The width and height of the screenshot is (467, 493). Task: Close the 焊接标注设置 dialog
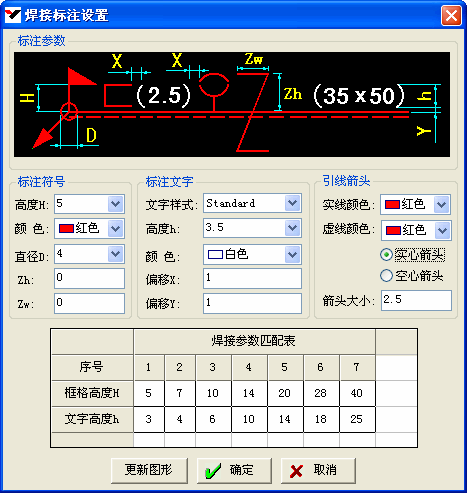pyautogui.click(x=451, y=15)
